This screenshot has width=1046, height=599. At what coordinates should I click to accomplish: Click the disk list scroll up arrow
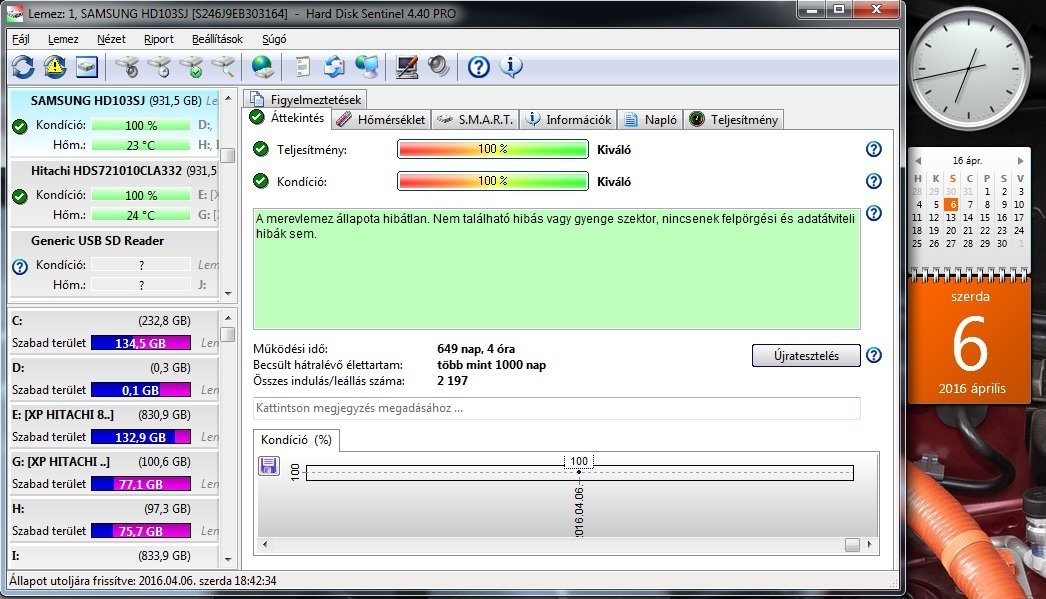click(228, 98)
